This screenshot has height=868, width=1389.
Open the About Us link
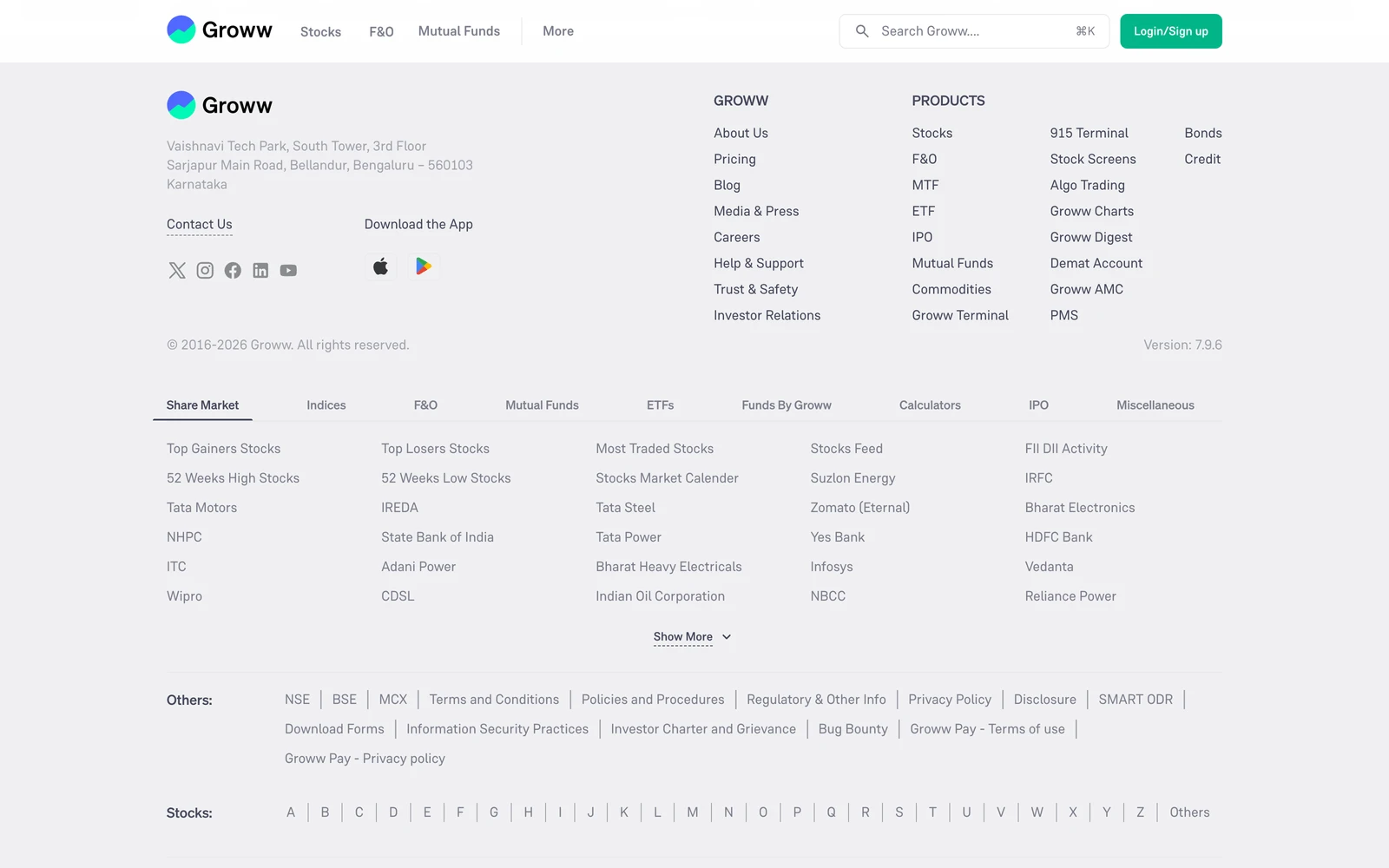coord(741,133)
